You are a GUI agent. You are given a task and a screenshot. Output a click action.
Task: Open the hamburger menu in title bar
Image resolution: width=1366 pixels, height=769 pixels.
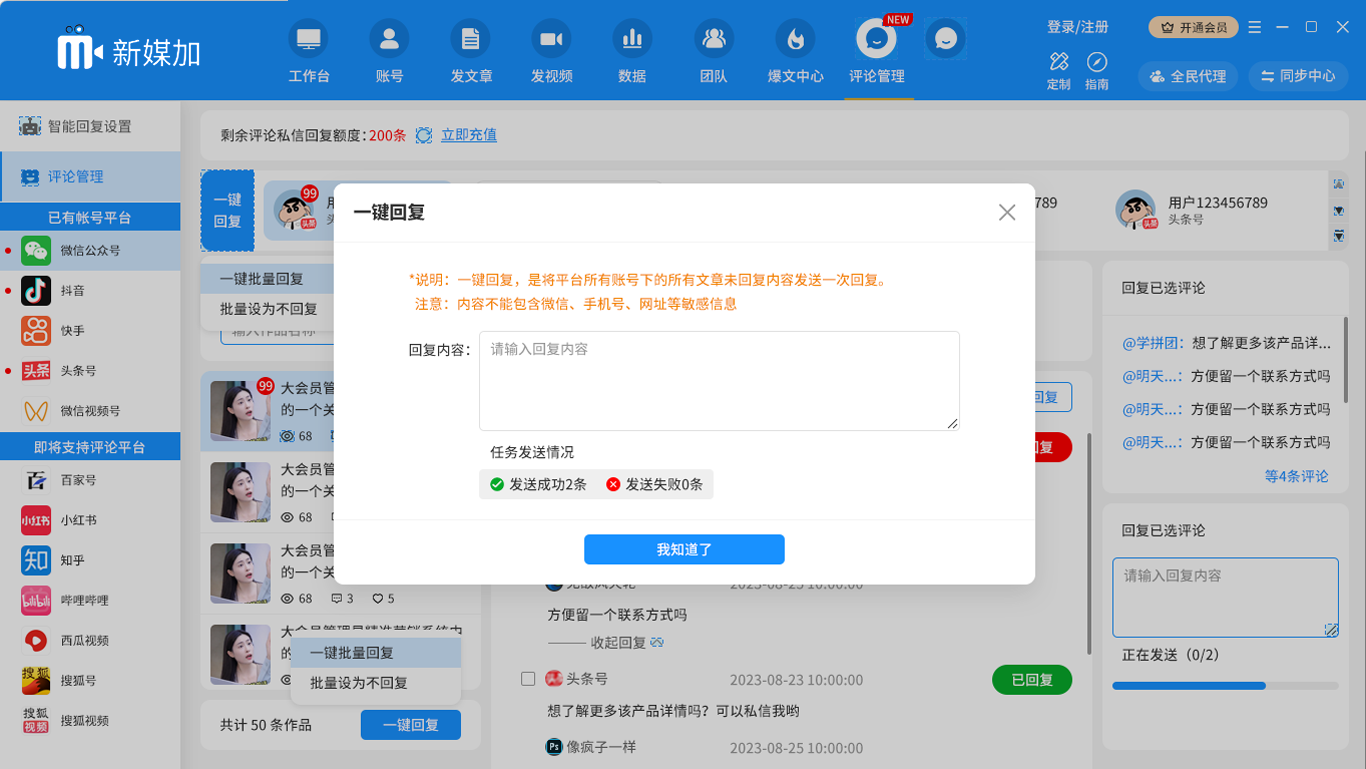point(1255,27)
